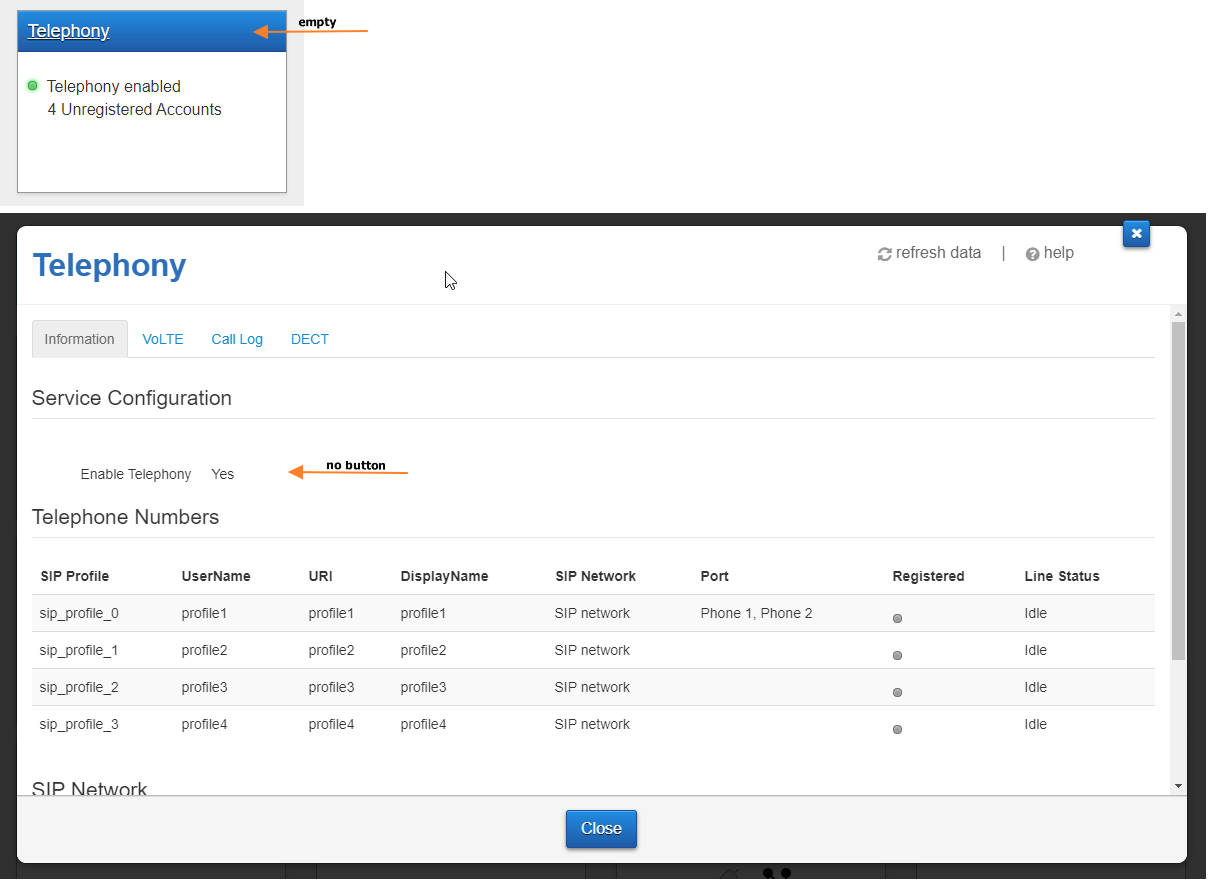
Task: Click the 4 Unregistered Accounts text
Action: pyautogui.click(x=135, y=110)
